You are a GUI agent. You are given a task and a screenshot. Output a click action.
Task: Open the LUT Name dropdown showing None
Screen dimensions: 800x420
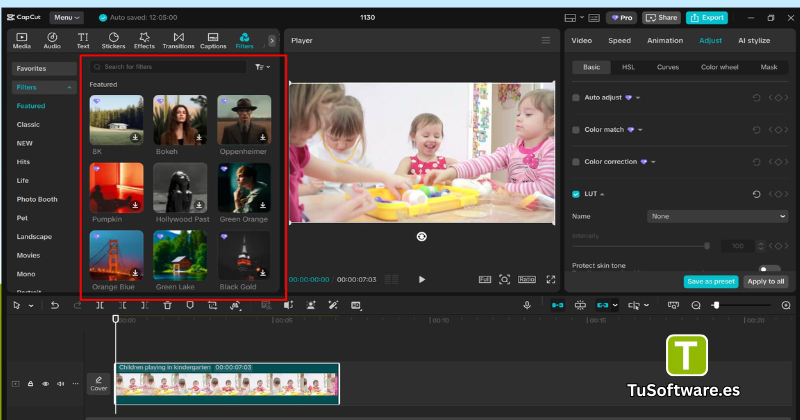(717, 216)
